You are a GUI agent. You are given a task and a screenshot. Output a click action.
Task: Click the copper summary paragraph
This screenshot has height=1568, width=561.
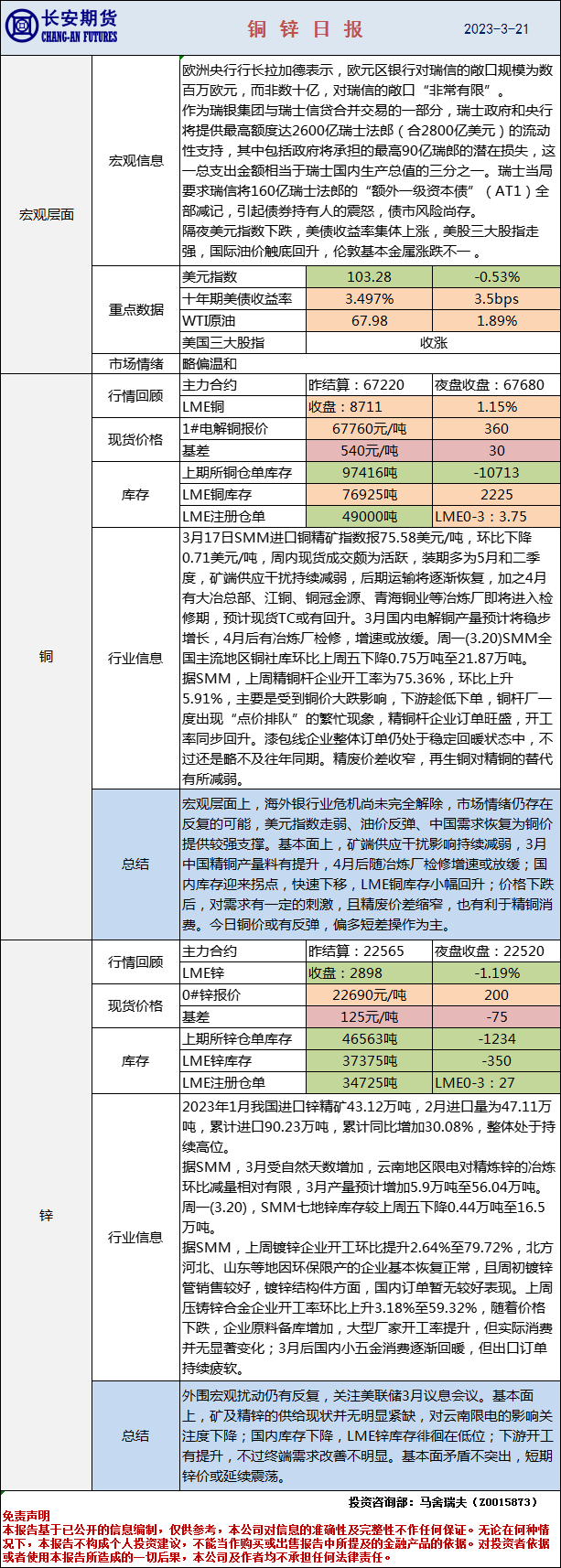[x=370, y=865]
